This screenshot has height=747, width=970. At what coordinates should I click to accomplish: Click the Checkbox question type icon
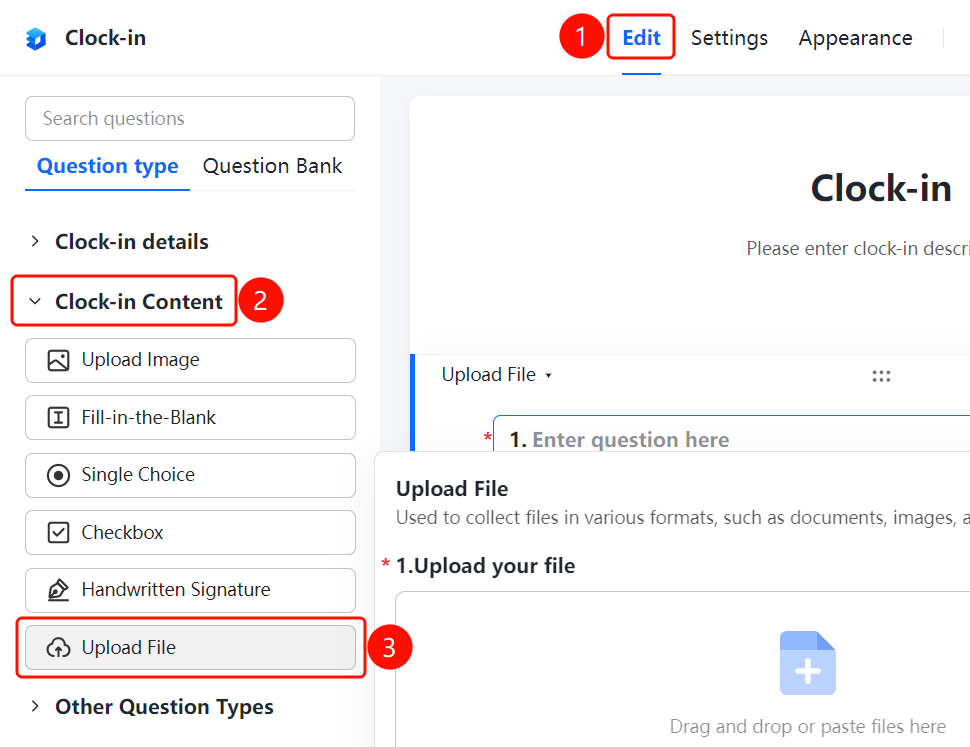pyautogui.click(x=58, y=532)
